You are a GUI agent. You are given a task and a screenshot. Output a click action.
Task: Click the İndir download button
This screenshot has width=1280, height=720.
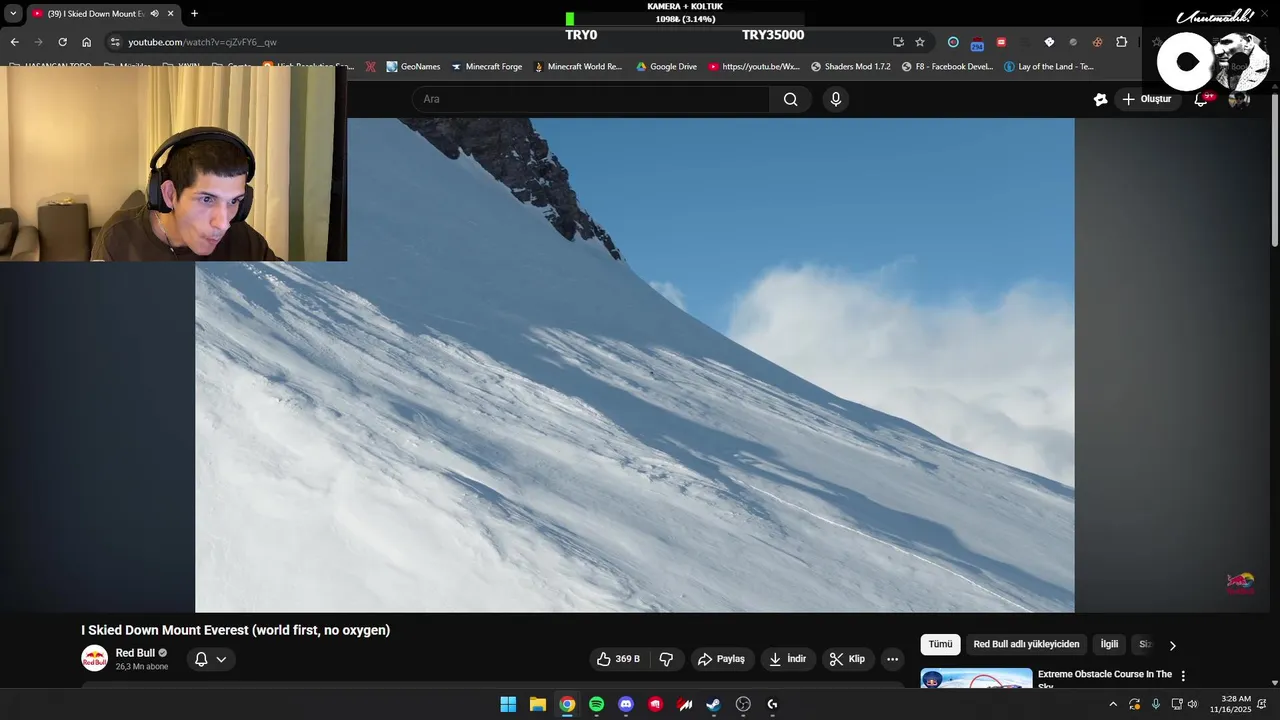click(x=787, y=659)
